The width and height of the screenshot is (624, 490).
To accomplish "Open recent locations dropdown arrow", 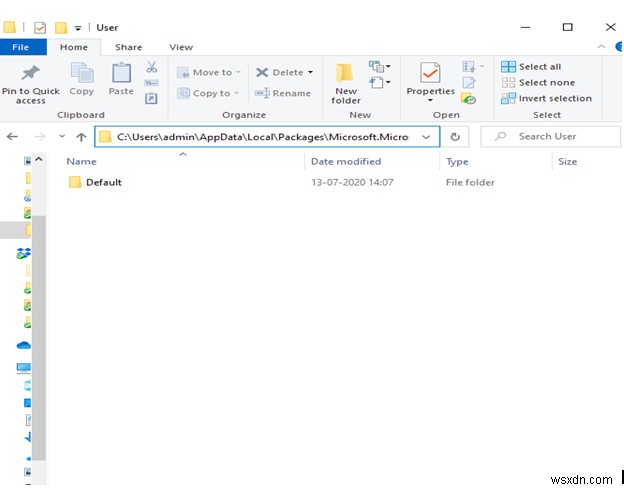I will click(x=62, y=137).
